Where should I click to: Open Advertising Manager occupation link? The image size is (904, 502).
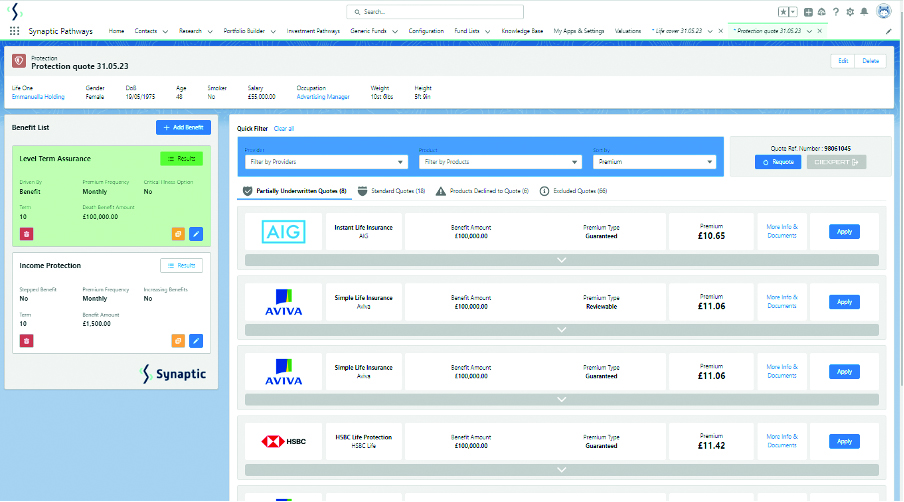pos(323,97)
